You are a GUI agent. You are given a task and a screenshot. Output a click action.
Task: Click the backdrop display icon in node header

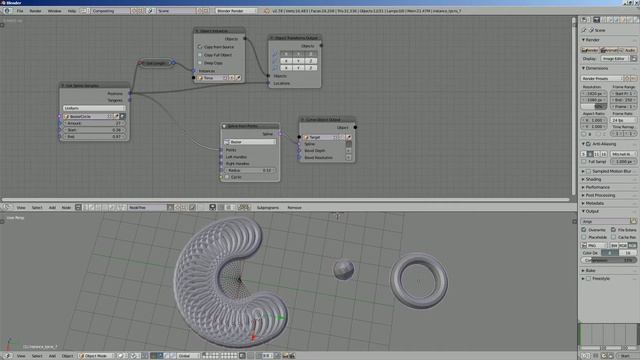pyautogui.click(x=213, y=208)
